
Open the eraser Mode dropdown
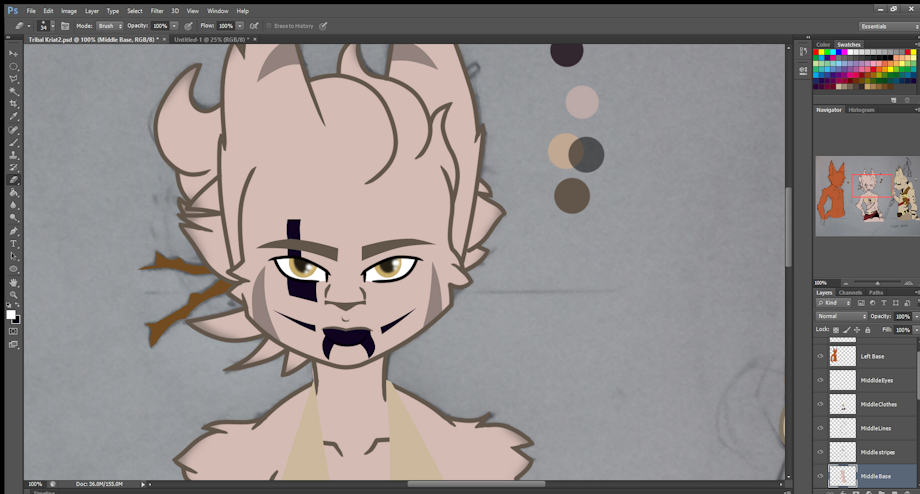coord(109,26)
